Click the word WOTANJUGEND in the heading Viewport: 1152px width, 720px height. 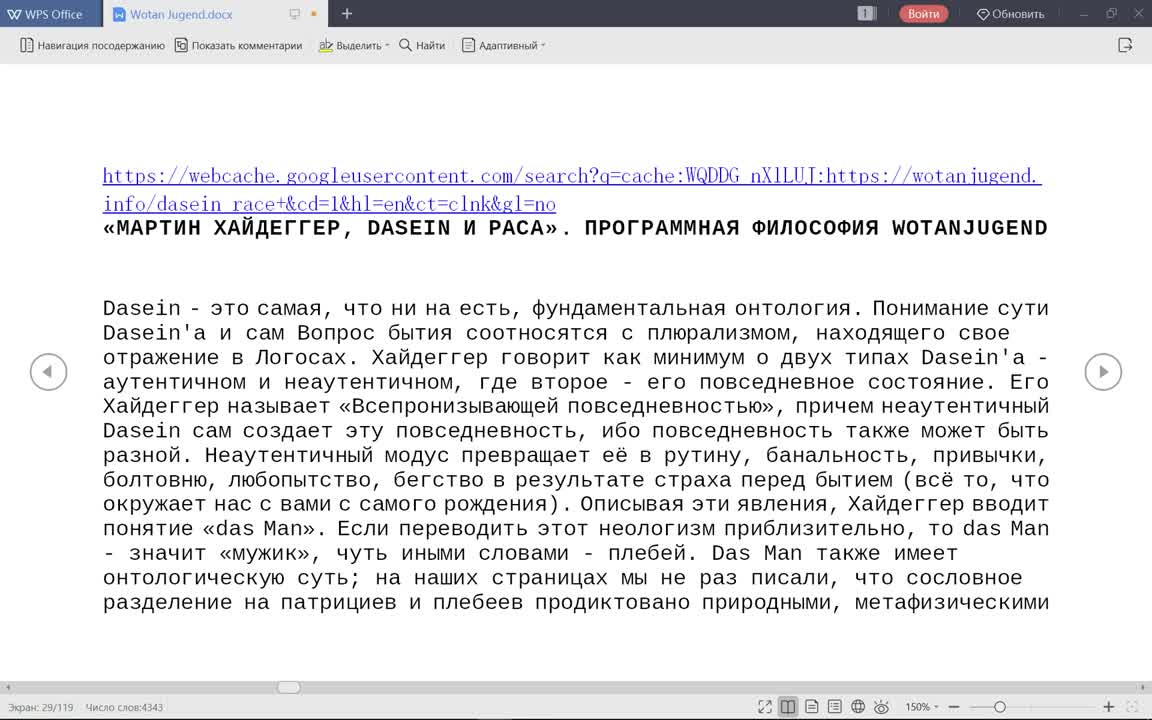(x=970, y=228)
